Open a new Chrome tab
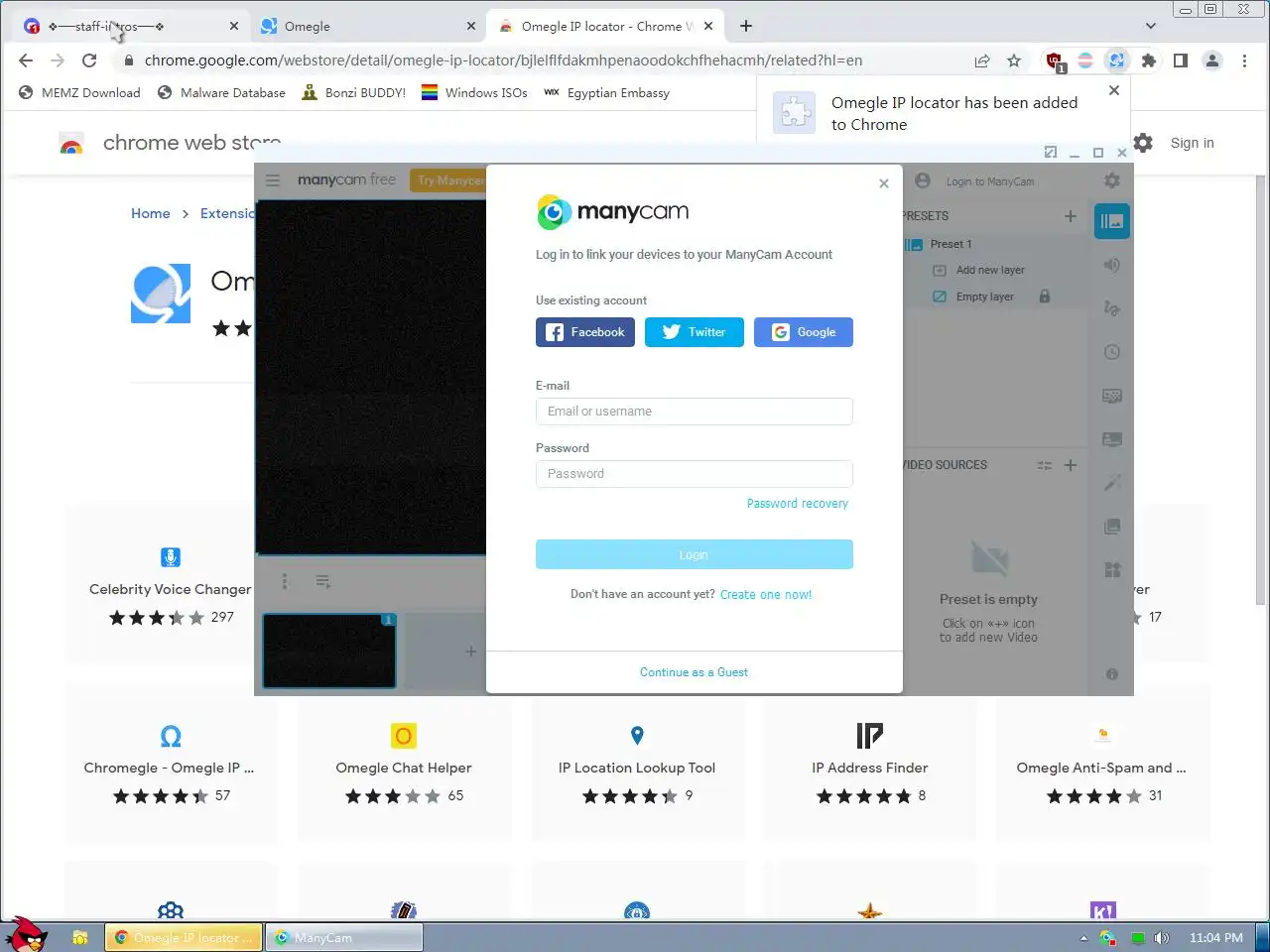The height and width of the screenshot is (952, 1270). coord(746,26)
